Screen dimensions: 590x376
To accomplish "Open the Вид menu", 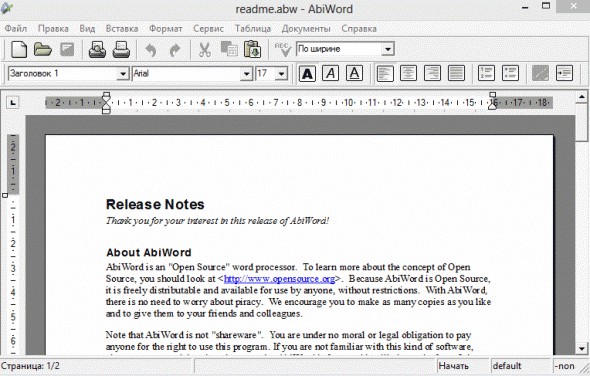I will 87,29.
